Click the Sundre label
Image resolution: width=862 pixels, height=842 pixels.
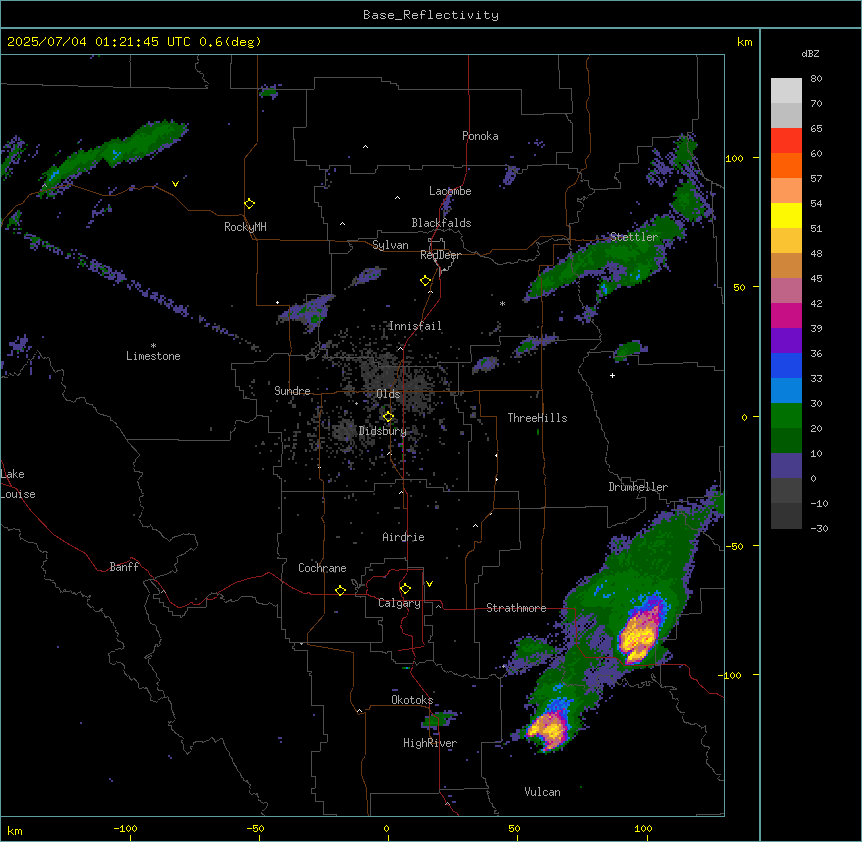click(292, 391)
